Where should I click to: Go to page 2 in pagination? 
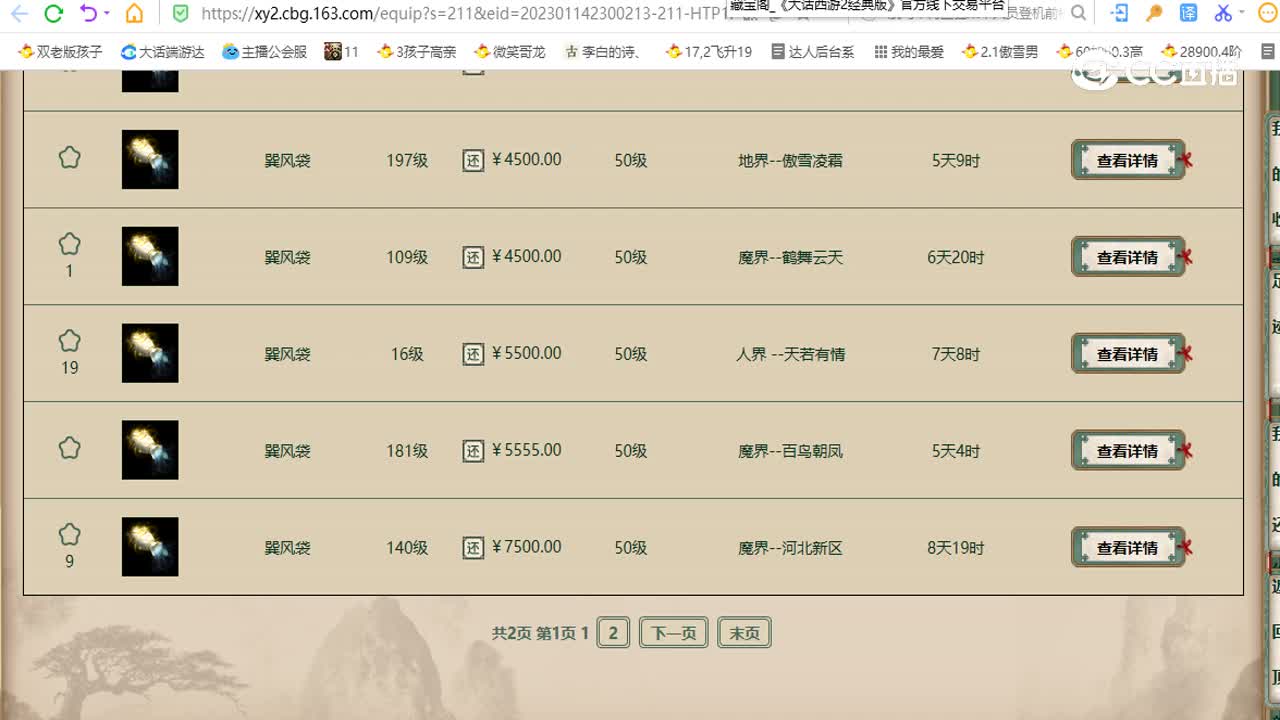[x=613, y=633]
